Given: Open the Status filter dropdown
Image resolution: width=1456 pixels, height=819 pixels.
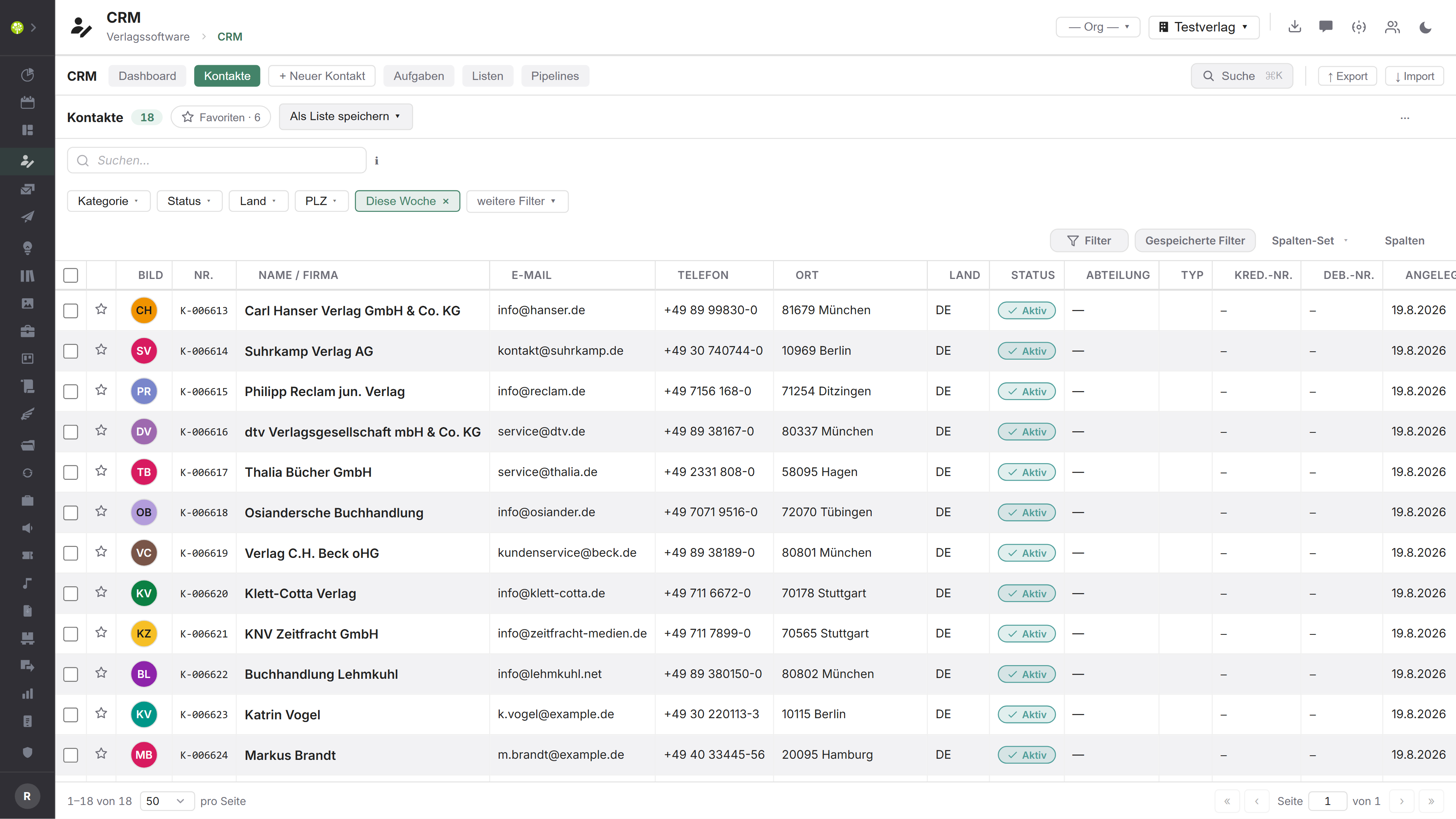Looking at the screenshot, I should (189, 201).
